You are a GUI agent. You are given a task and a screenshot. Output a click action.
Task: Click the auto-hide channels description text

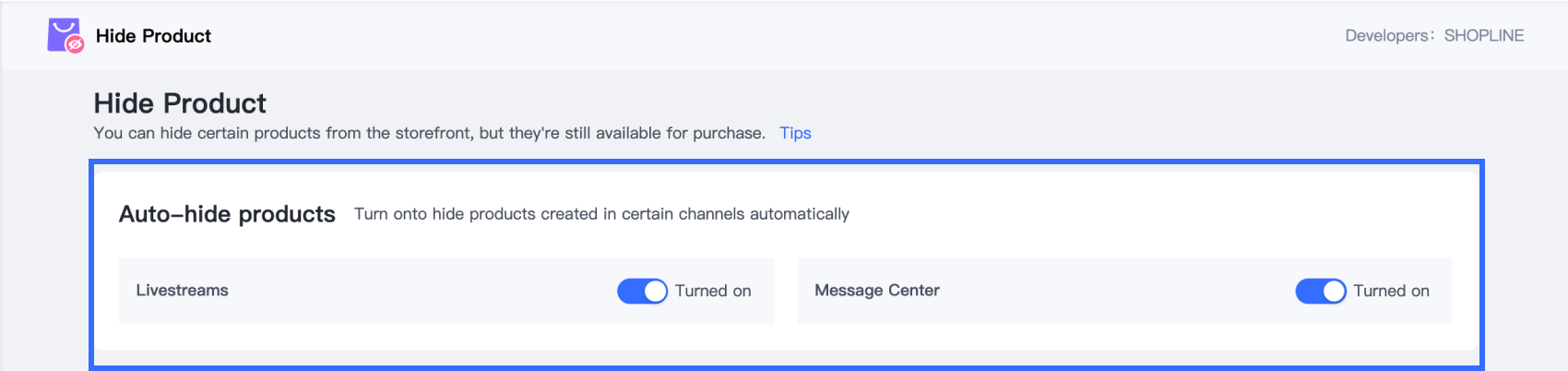601,214
